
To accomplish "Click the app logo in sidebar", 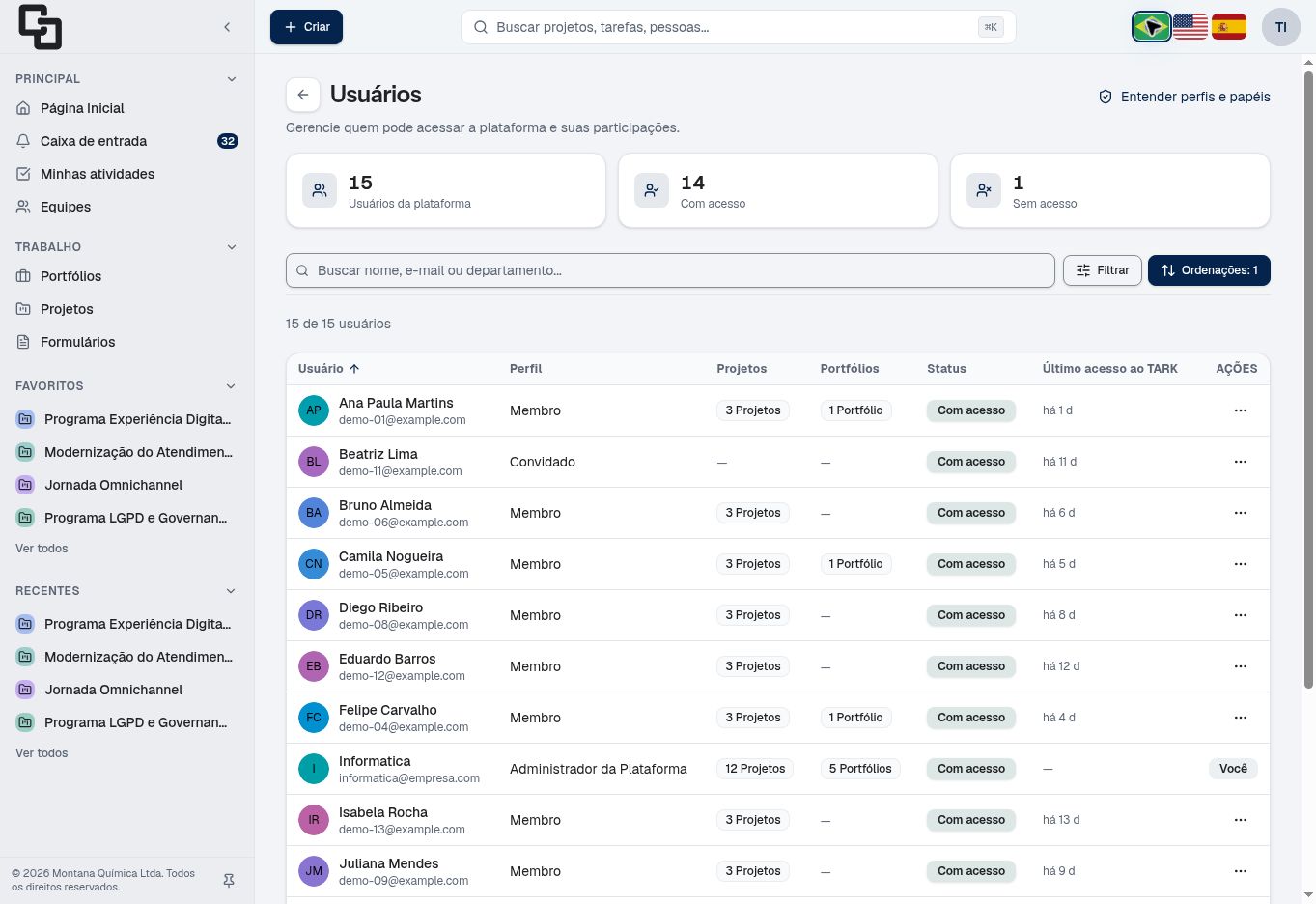I will point(40,27).
